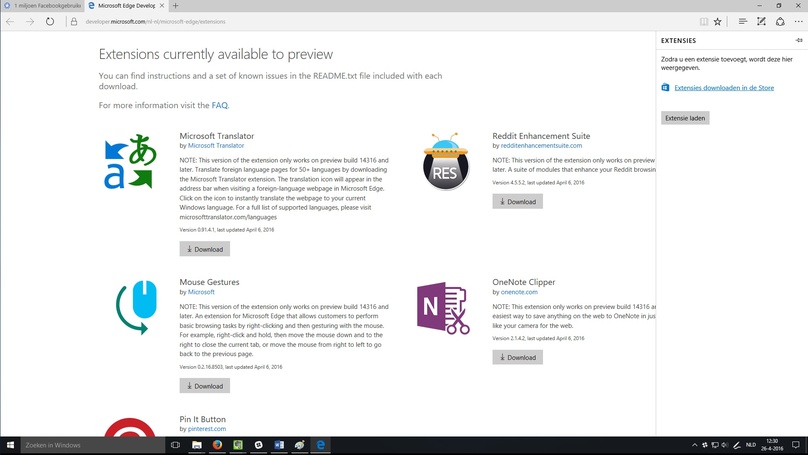Click the volume speaker tray icon
Image resolution: width=808 pixels, height=455 pixels.
725,445
